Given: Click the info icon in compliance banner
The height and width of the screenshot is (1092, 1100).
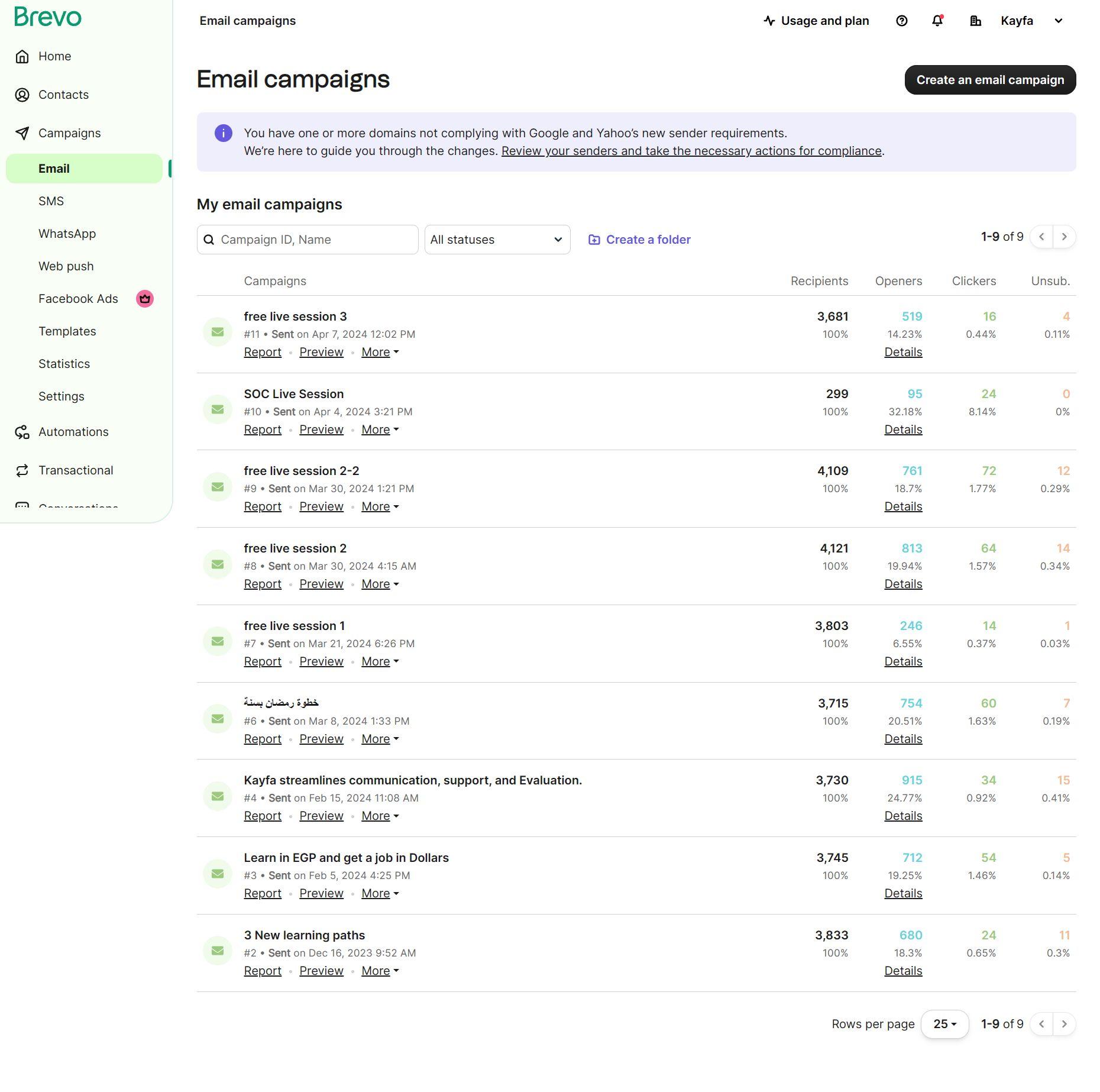Looking at the screenshot, I should (223, 134).
